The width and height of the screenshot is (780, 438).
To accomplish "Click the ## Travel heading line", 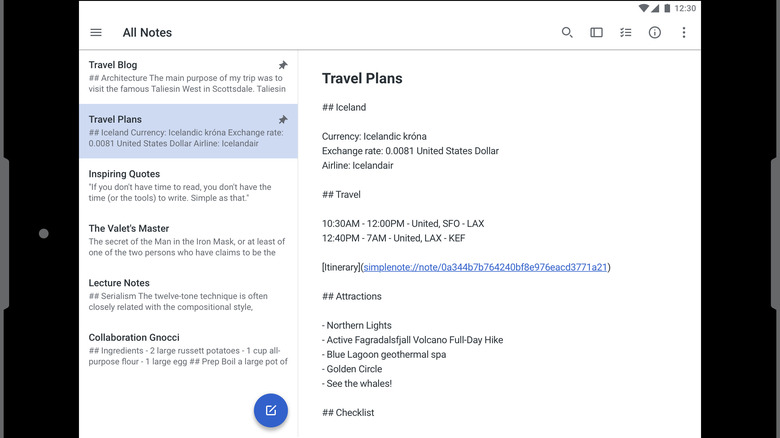I will click(x=341, y=195).
